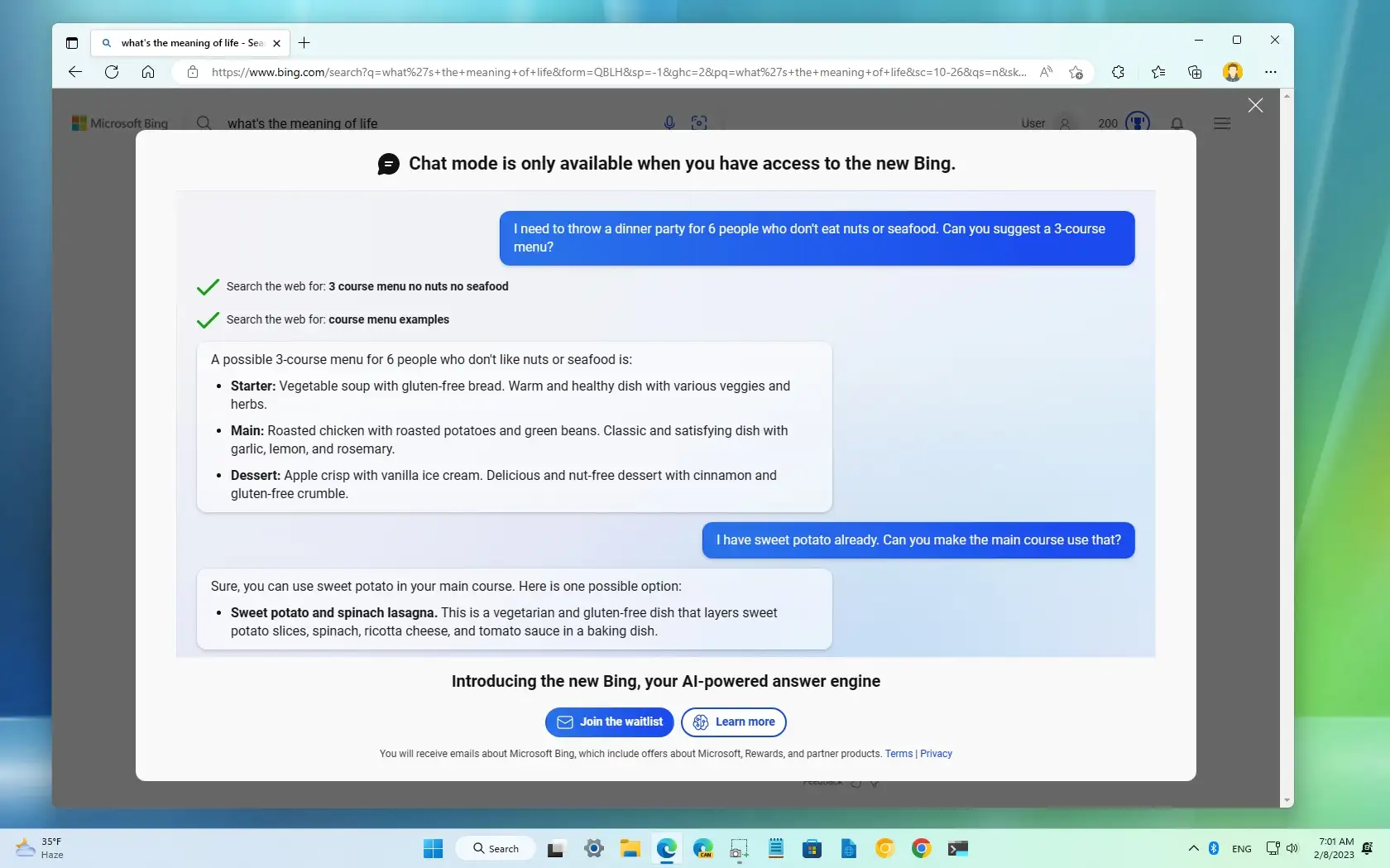
Task: Open Collections from the browser toolbar
Action: pos(1195,72)
